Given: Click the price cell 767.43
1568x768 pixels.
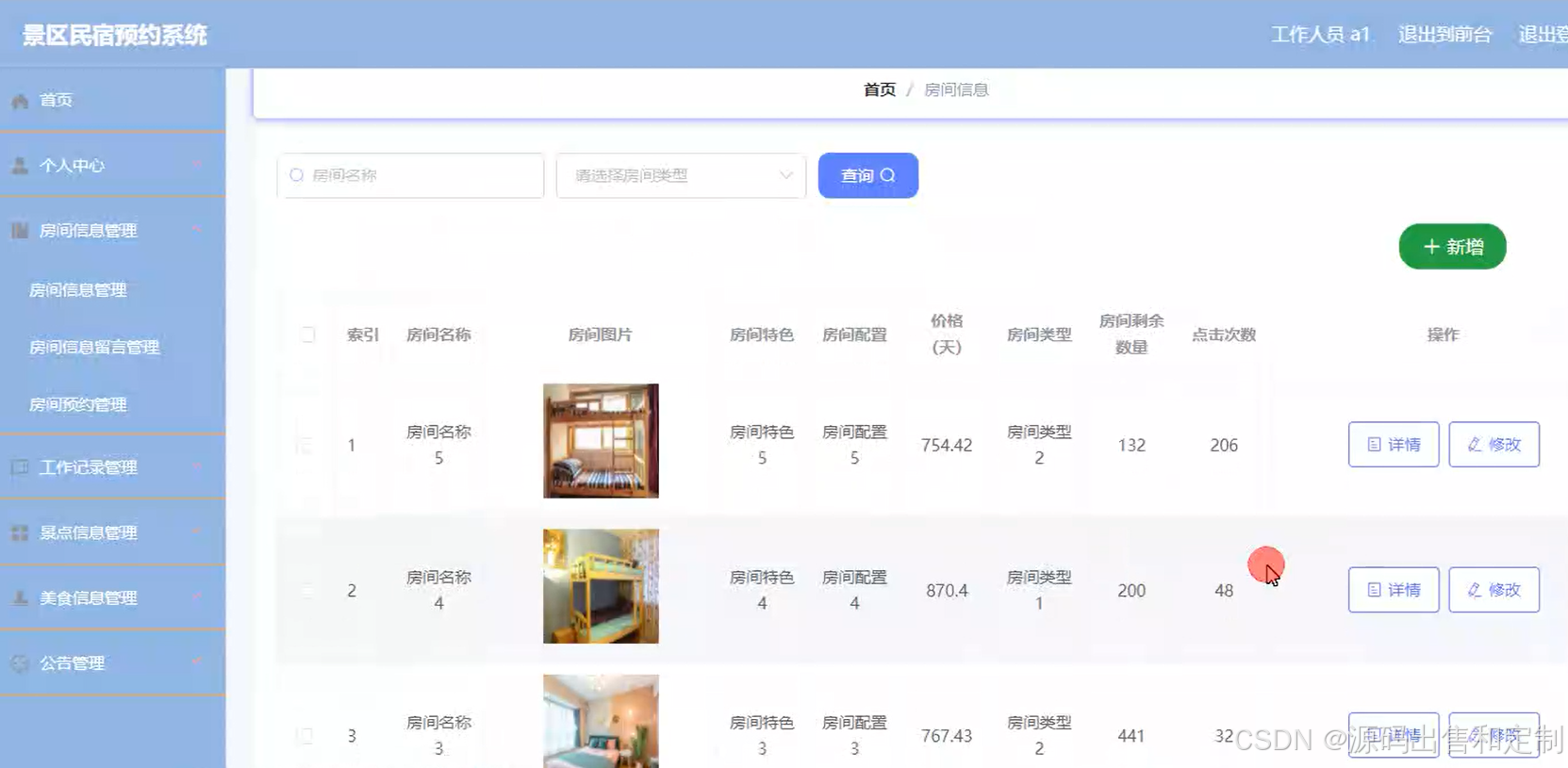Looking at the screenshot, I should (x=947, y=736).
